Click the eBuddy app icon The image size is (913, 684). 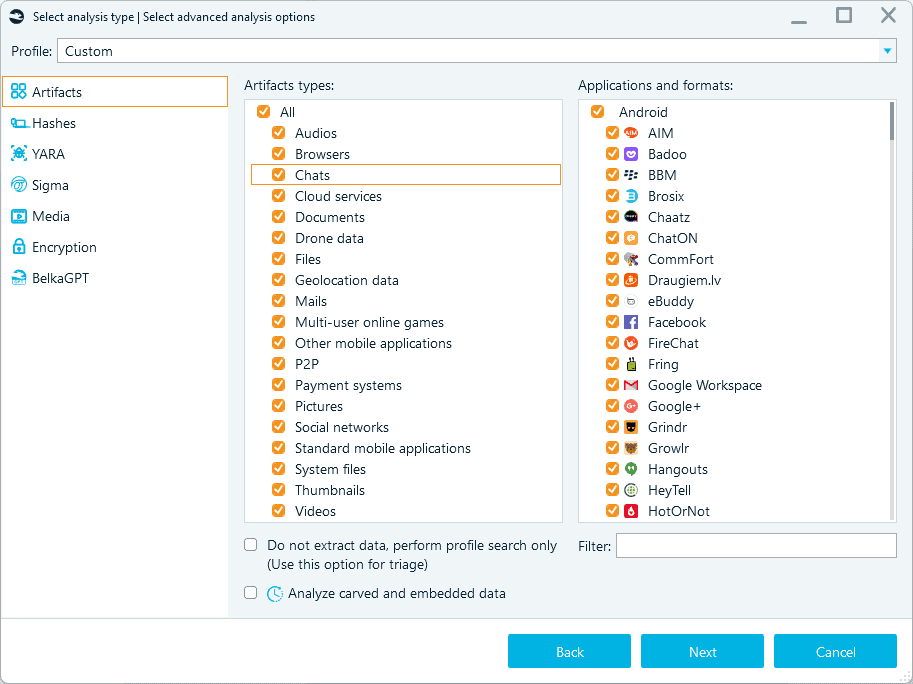click(x=631, y=302)
